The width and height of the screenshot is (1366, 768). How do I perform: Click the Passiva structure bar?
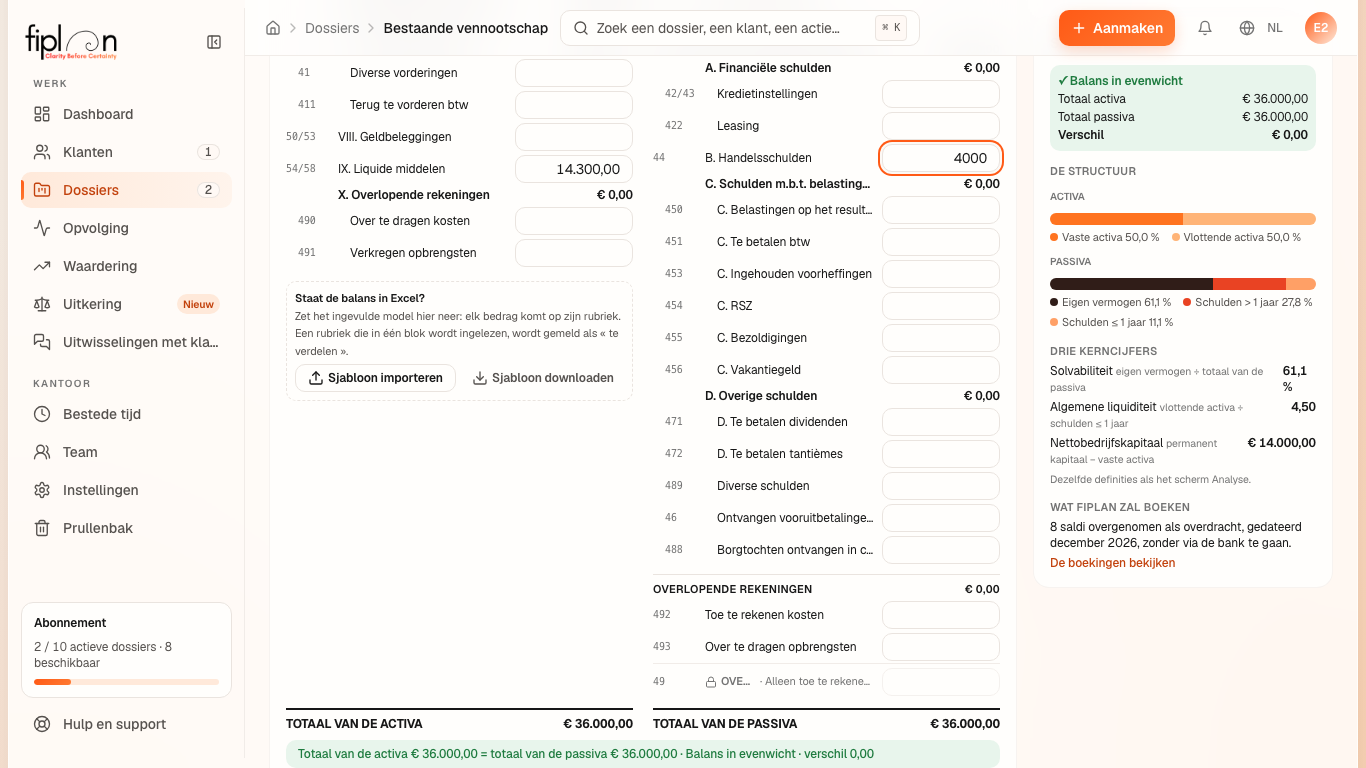(x=1183, y=284)
